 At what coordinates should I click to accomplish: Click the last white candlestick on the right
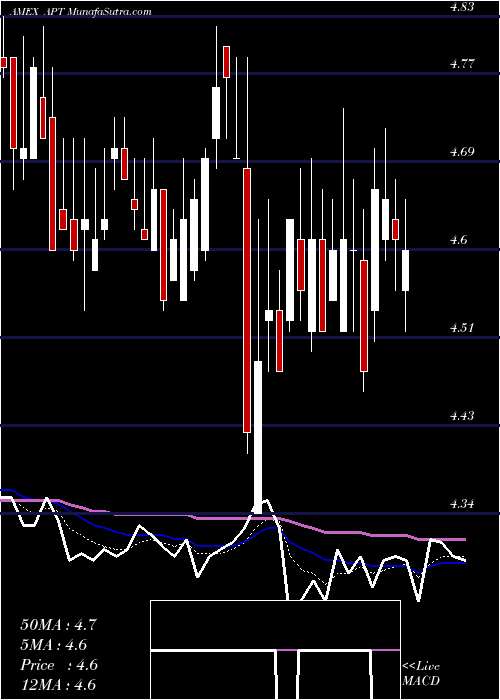point(405,271)
